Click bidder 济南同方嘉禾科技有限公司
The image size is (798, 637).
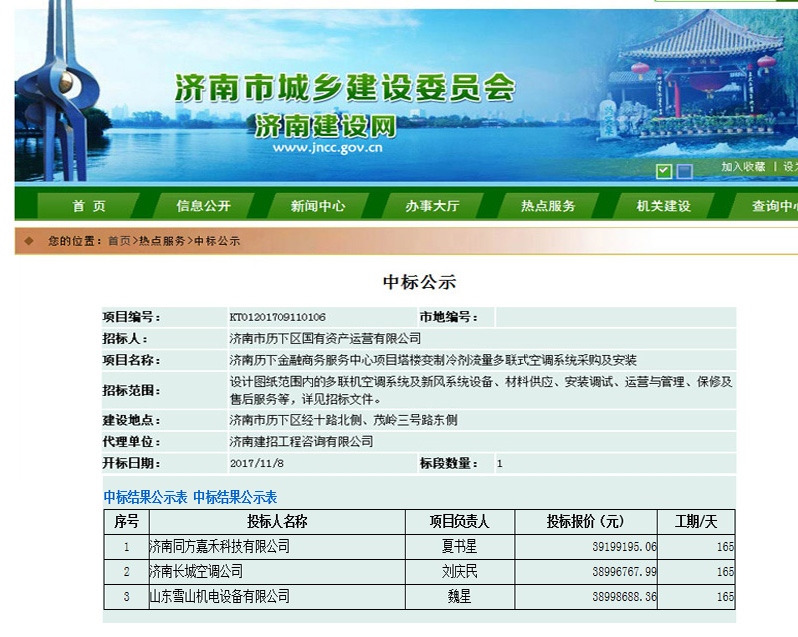[219, 546]
